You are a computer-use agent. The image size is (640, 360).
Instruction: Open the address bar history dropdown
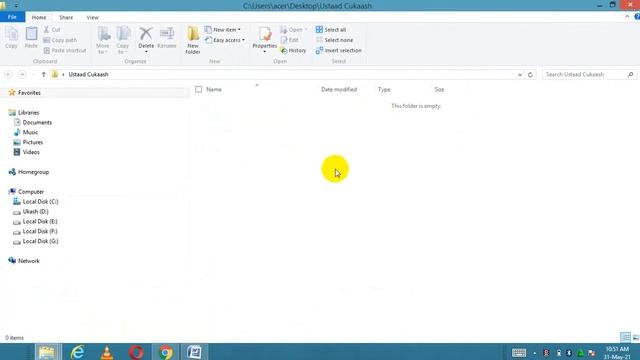520,75
